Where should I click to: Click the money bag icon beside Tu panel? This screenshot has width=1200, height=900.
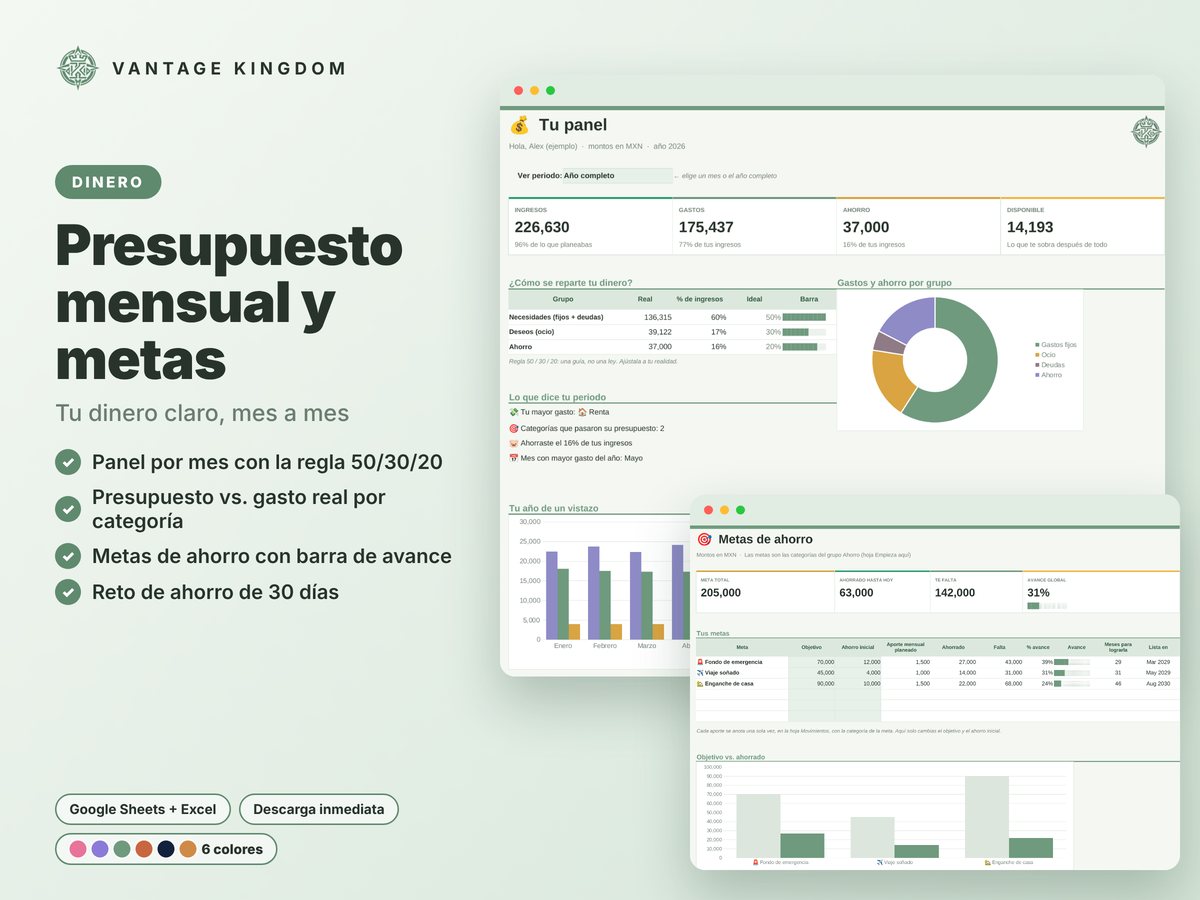(519, 125)
